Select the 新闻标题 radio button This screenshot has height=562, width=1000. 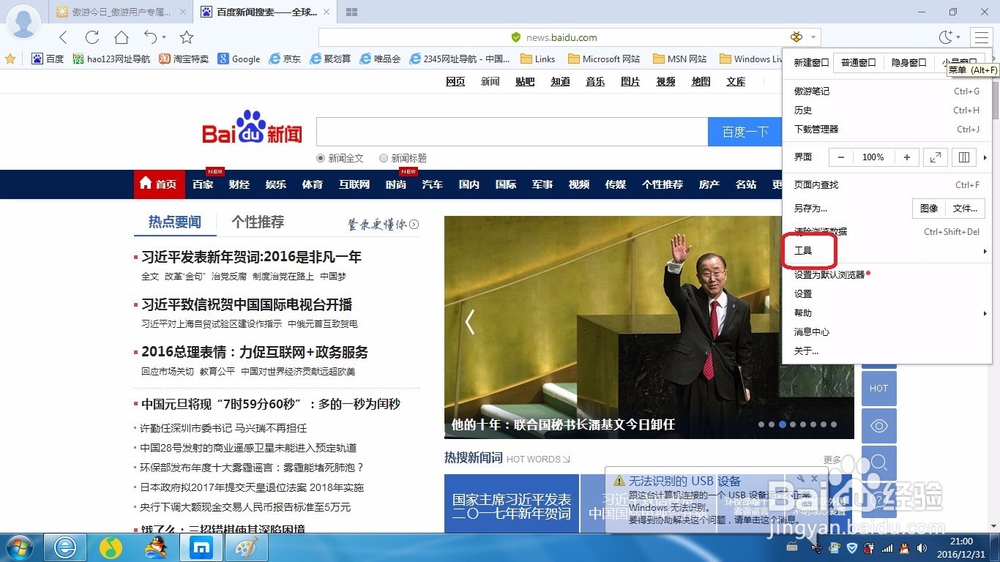383,158
